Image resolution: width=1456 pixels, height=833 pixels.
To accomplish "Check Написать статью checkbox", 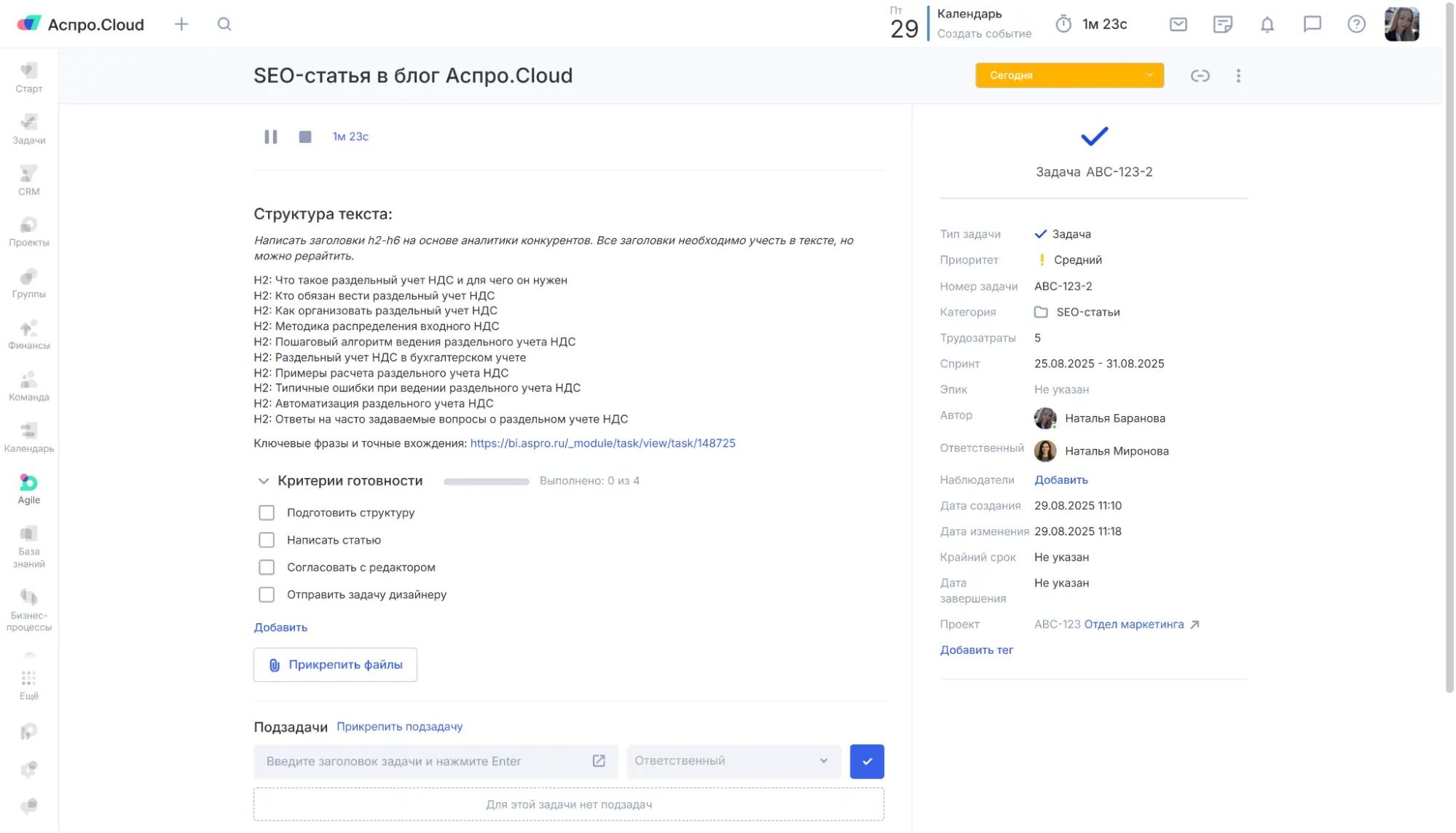I will click(267, 540).
